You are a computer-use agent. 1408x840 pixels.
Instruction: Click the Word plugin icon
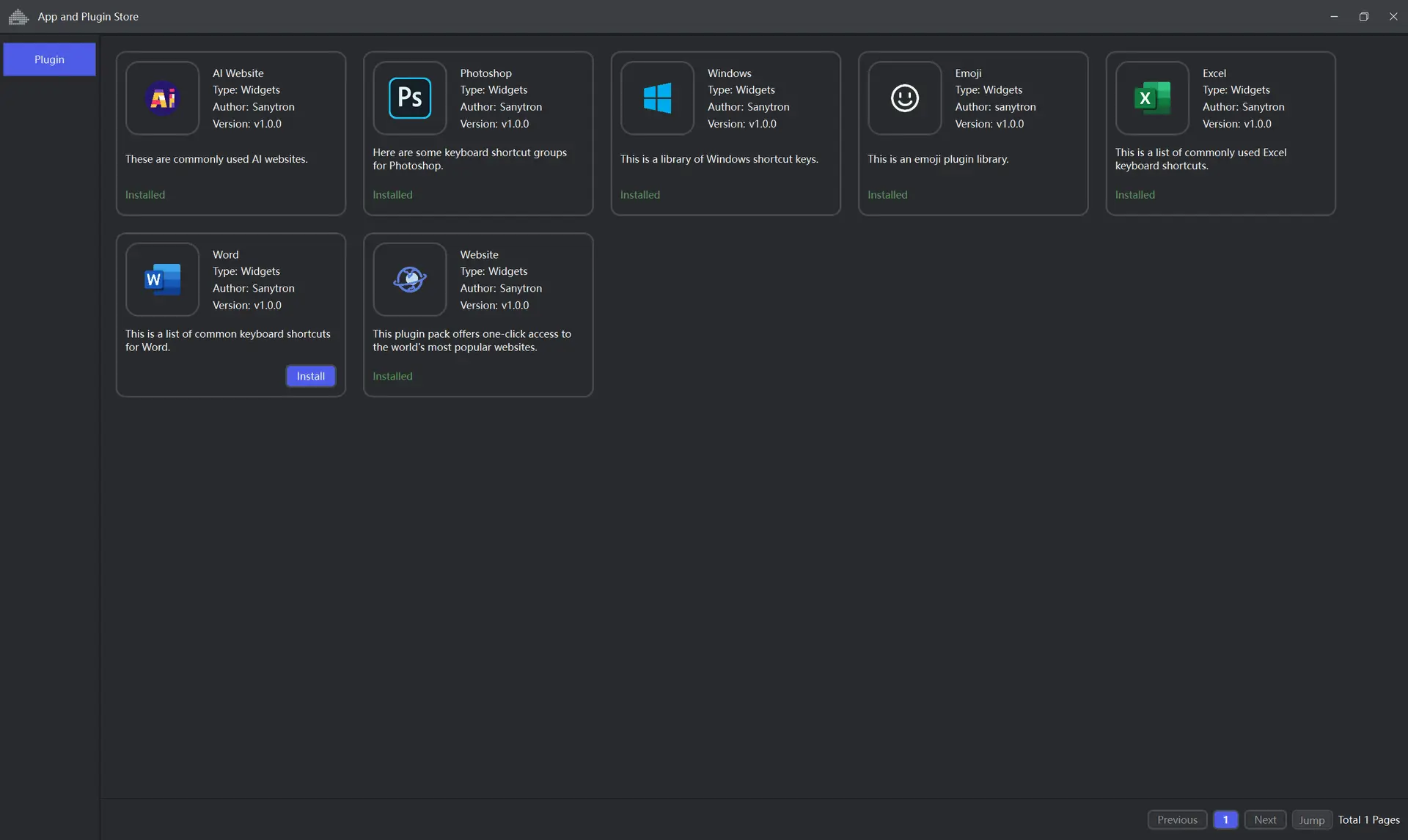pos(162,279)
